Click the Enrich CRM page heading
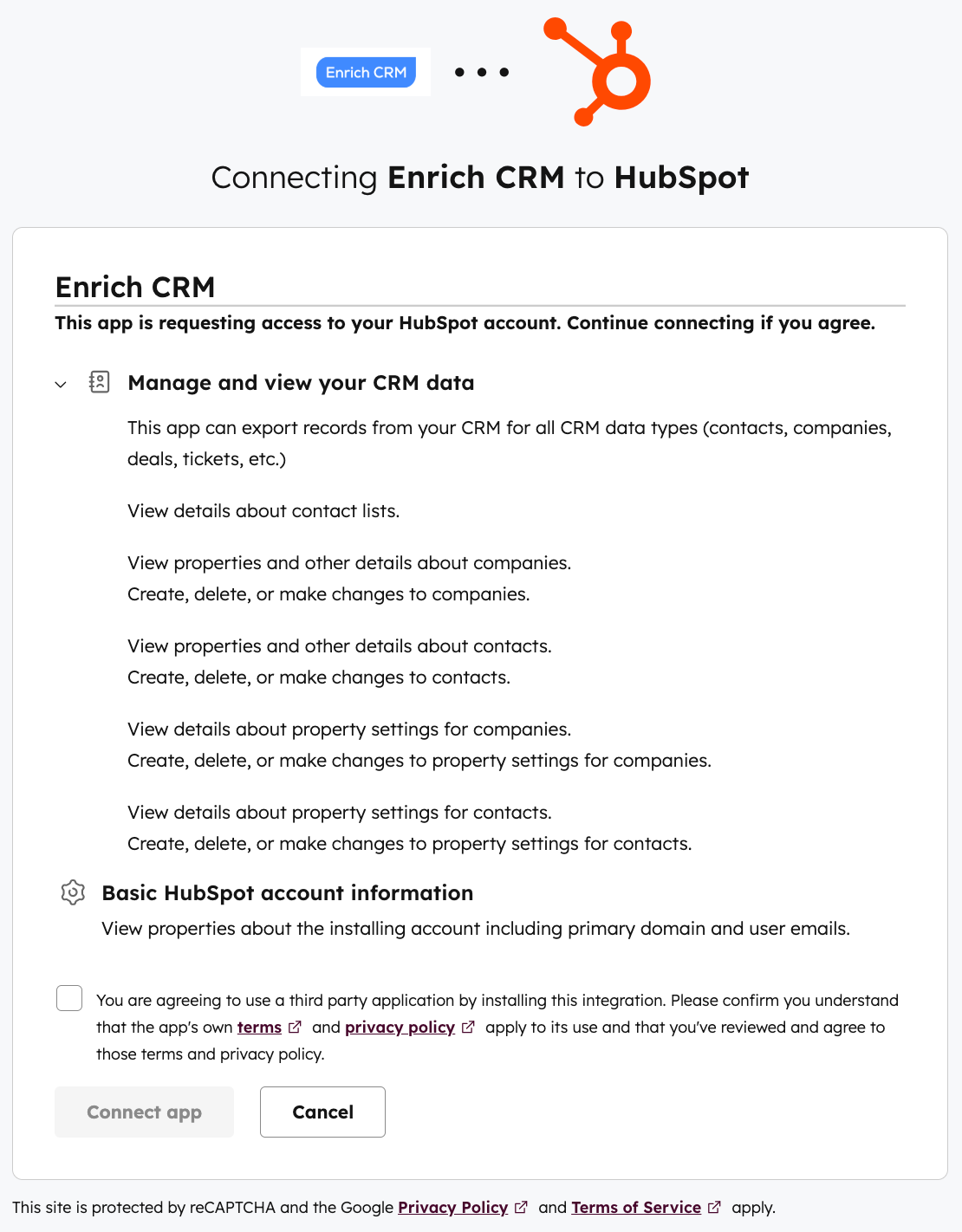 135,286
